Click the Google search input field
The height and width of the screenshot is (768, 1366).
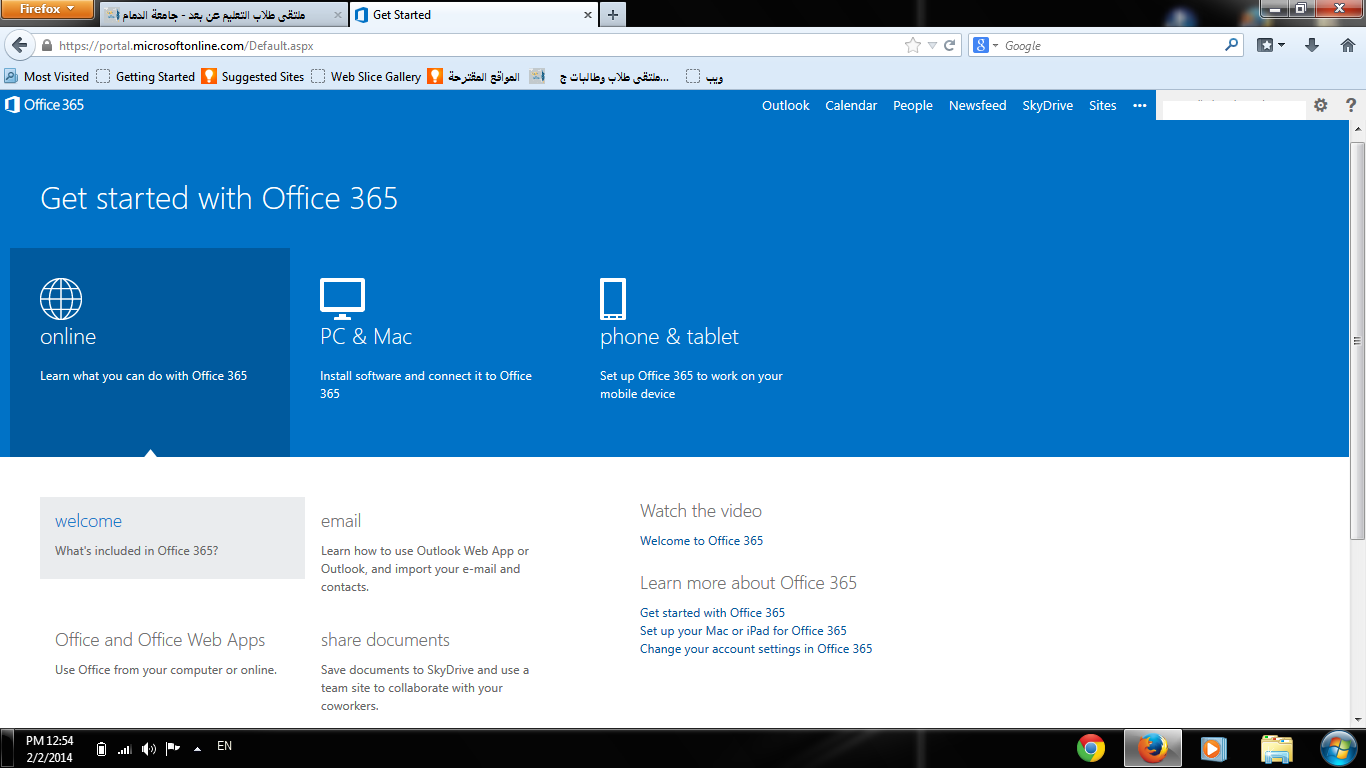(x=1113, y=45)
